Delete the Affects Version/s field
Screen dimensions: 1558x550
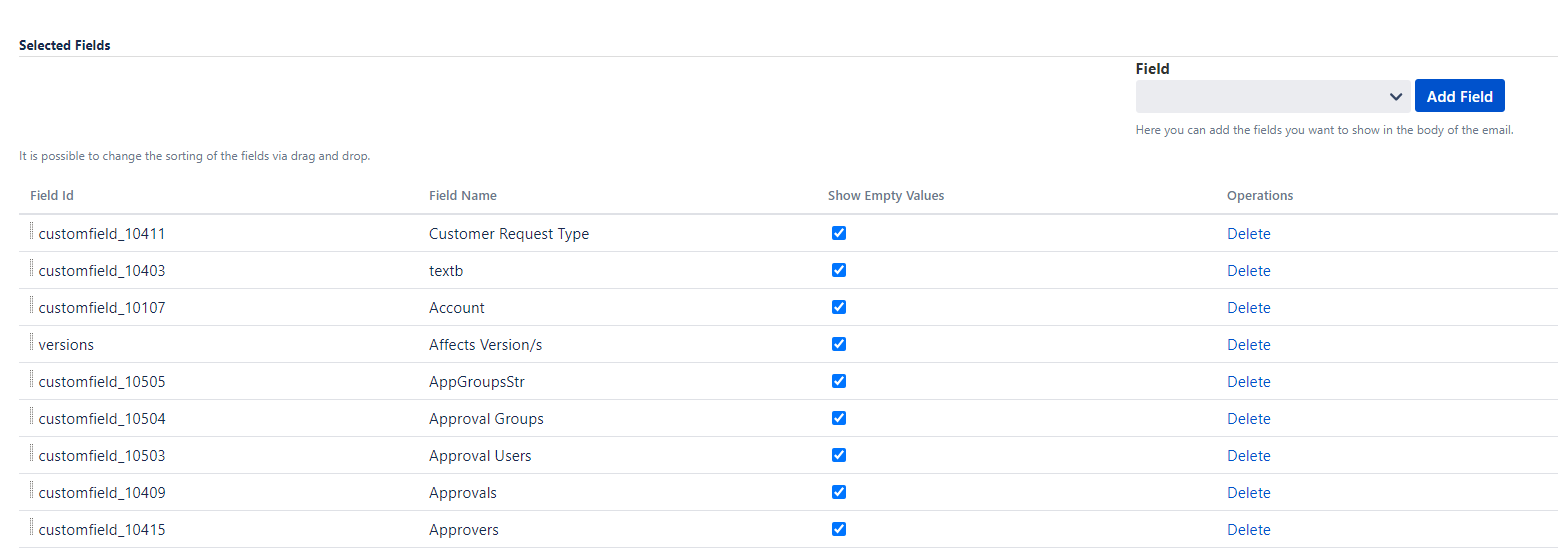tap(1248, 345)
